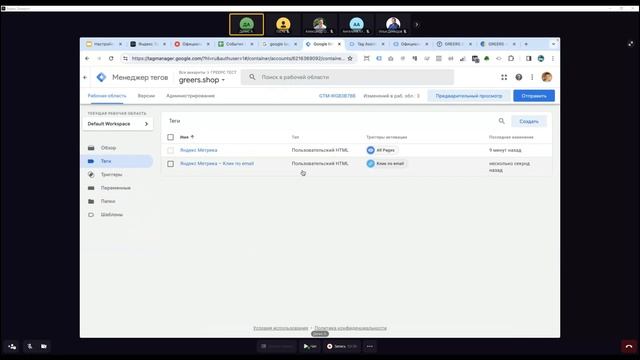Click the Tag Manager logo icon

coord(101,77)
